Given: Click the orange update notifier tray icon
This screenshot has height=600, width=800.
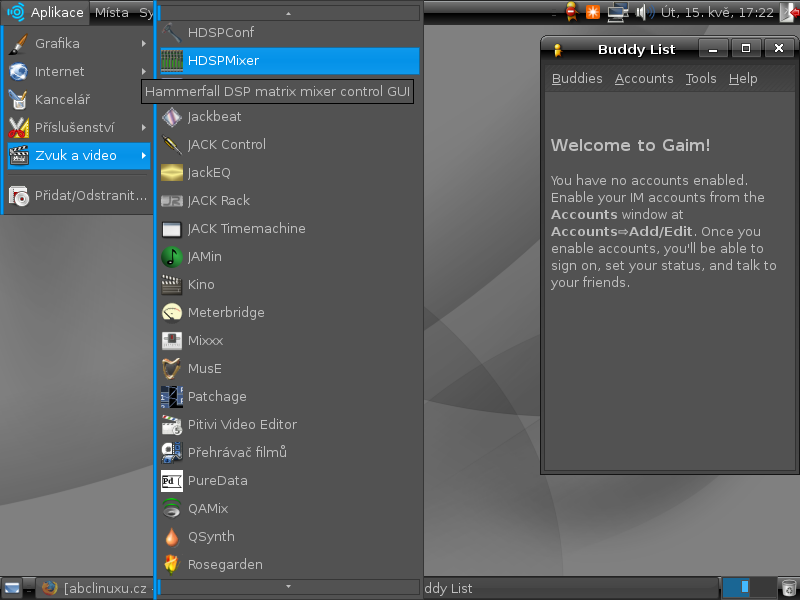Looking at the screenshot, I should point(593,12).
